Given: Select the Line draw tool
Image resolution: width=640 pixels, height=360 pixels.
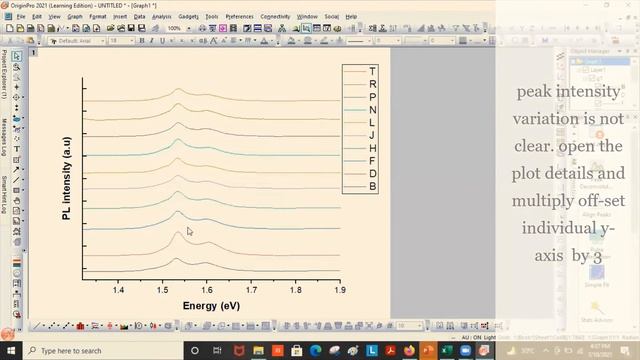Looking at the screenshot, I should coord(16,180).
